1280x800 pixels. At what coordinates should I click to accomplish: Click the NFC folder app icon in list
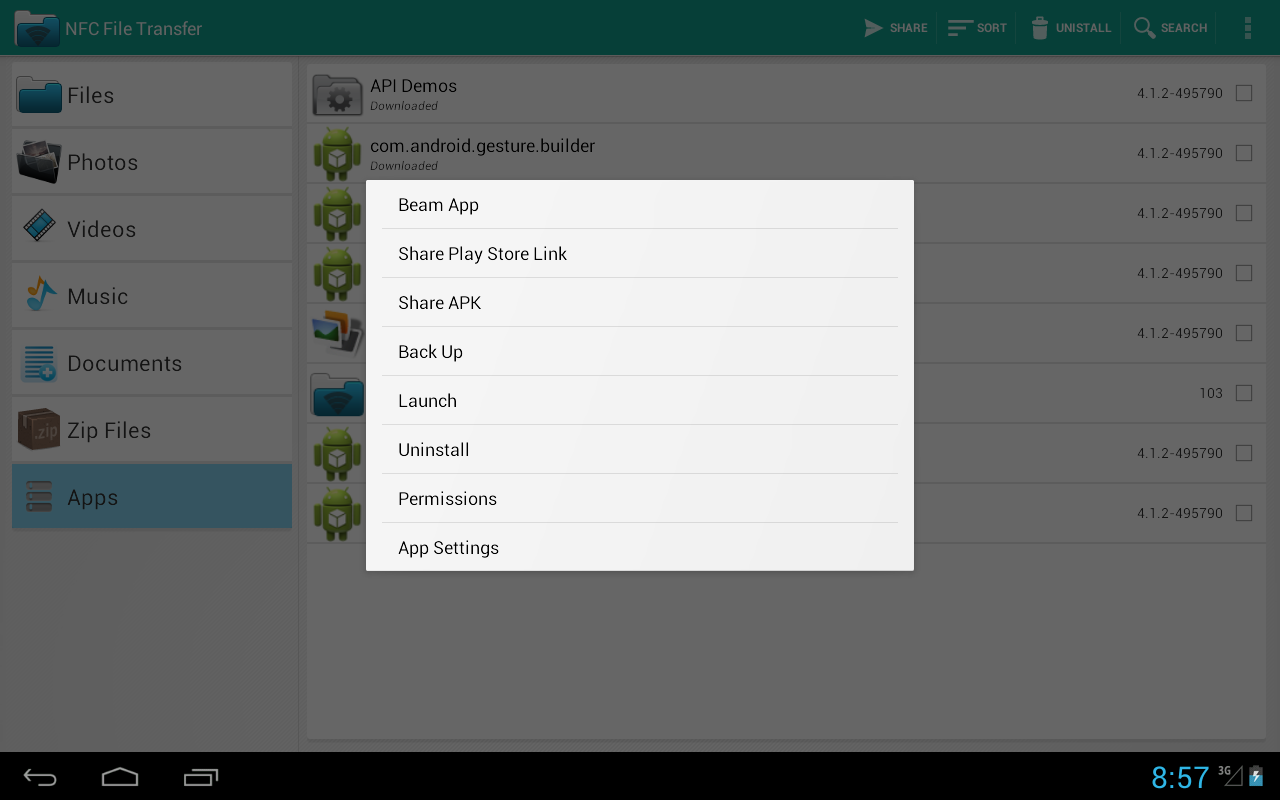click(x=337, y=394)
